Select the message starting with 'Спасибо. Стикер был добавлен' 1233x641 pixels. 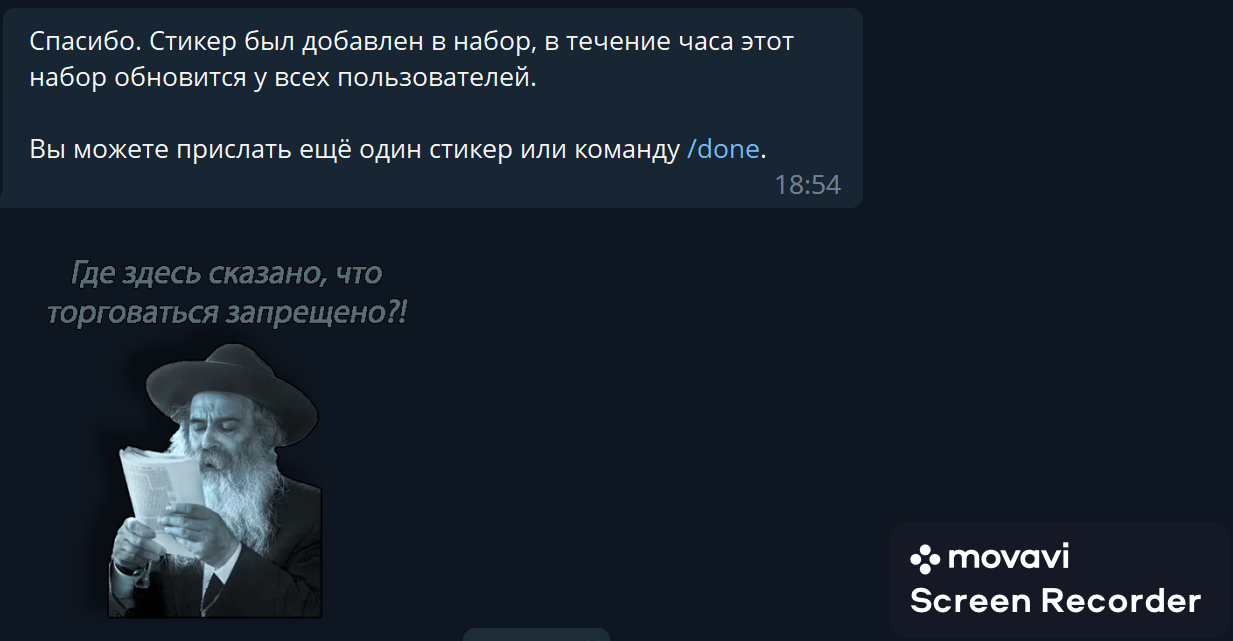(431, 108)
